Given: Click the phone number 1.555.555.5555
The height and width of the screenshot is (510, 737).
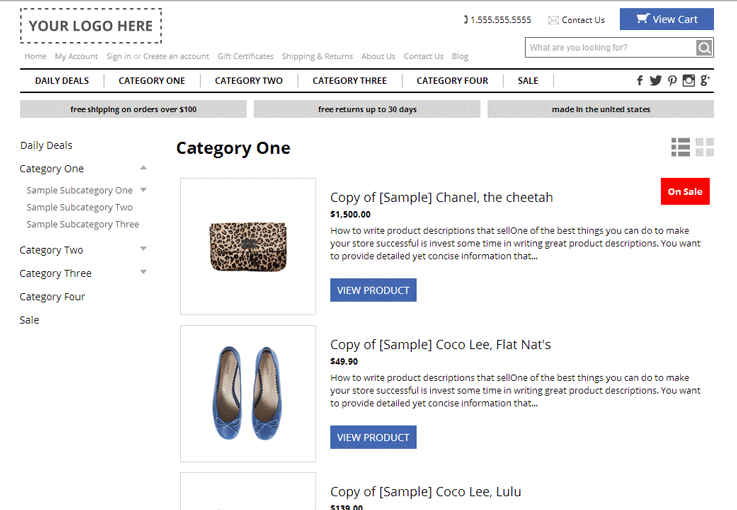Looking at the screenshot, I should pos(501,20).
